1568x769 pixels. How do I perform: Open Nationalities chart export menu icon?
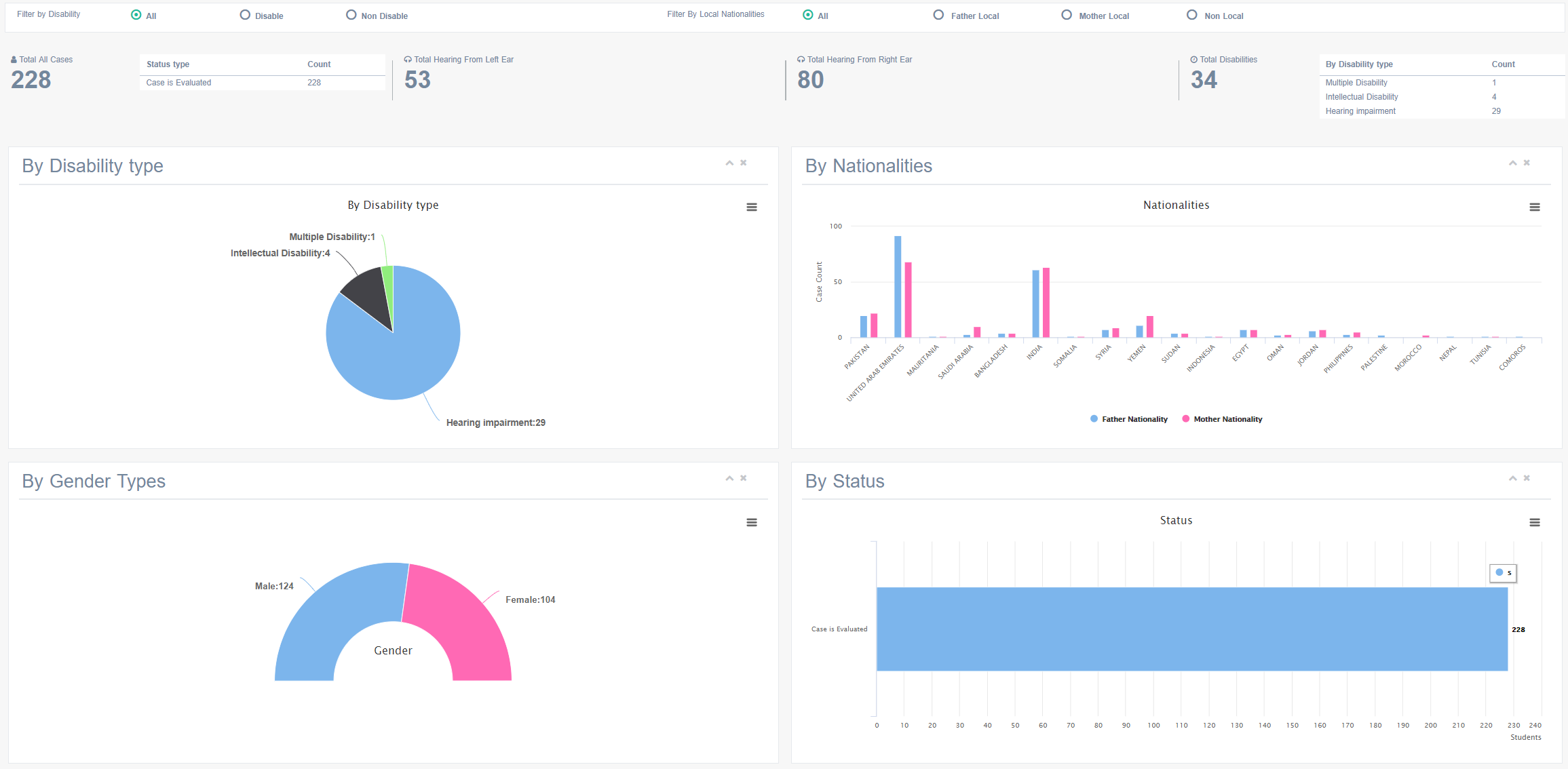[x=1534, y=208]
